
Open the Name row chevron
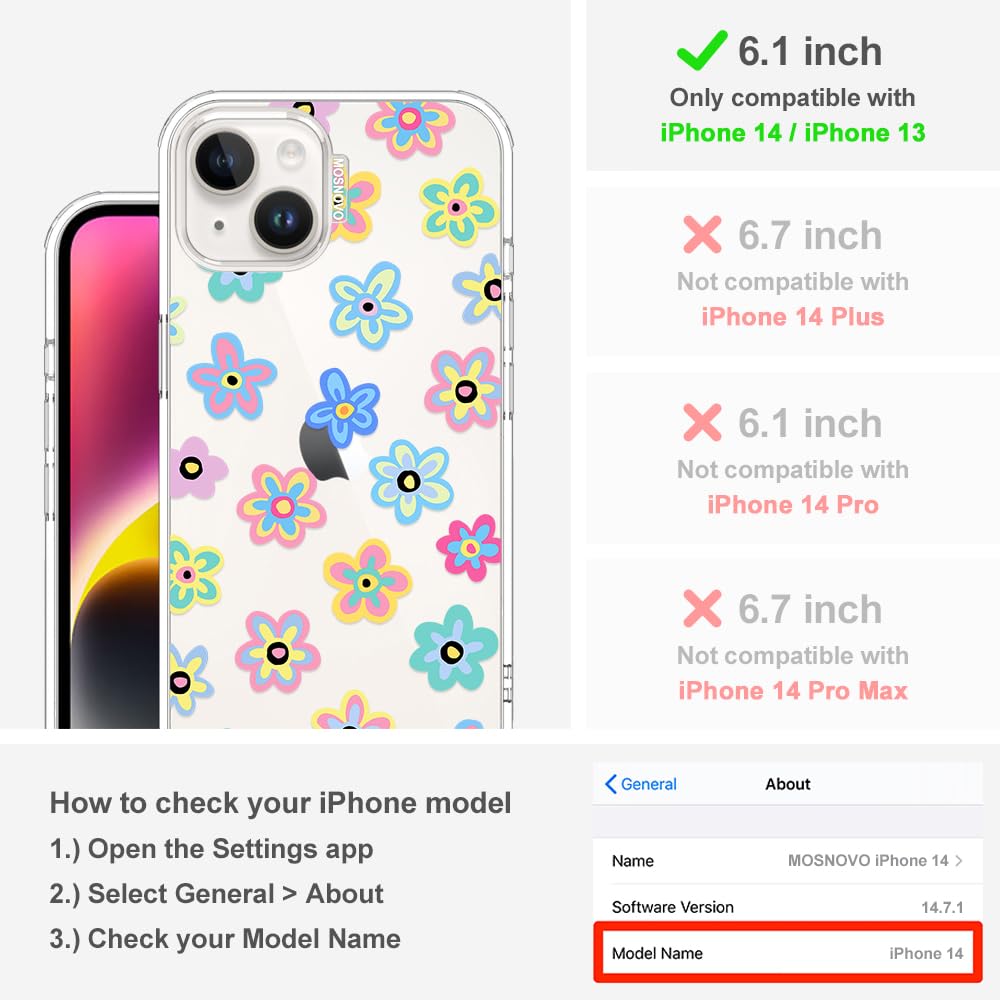(x=959, y=860)
